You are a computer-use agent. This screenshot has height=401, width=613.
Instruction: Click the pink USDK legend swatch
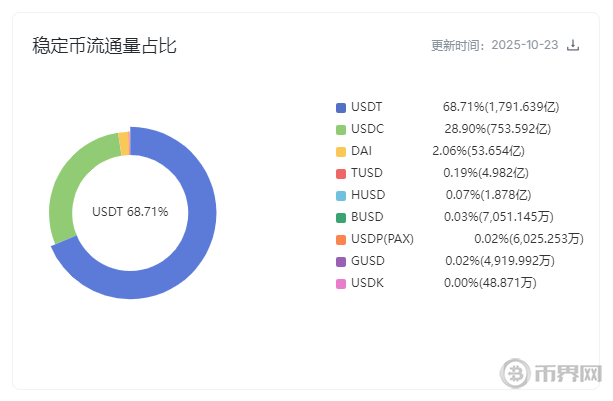[341, 283]
